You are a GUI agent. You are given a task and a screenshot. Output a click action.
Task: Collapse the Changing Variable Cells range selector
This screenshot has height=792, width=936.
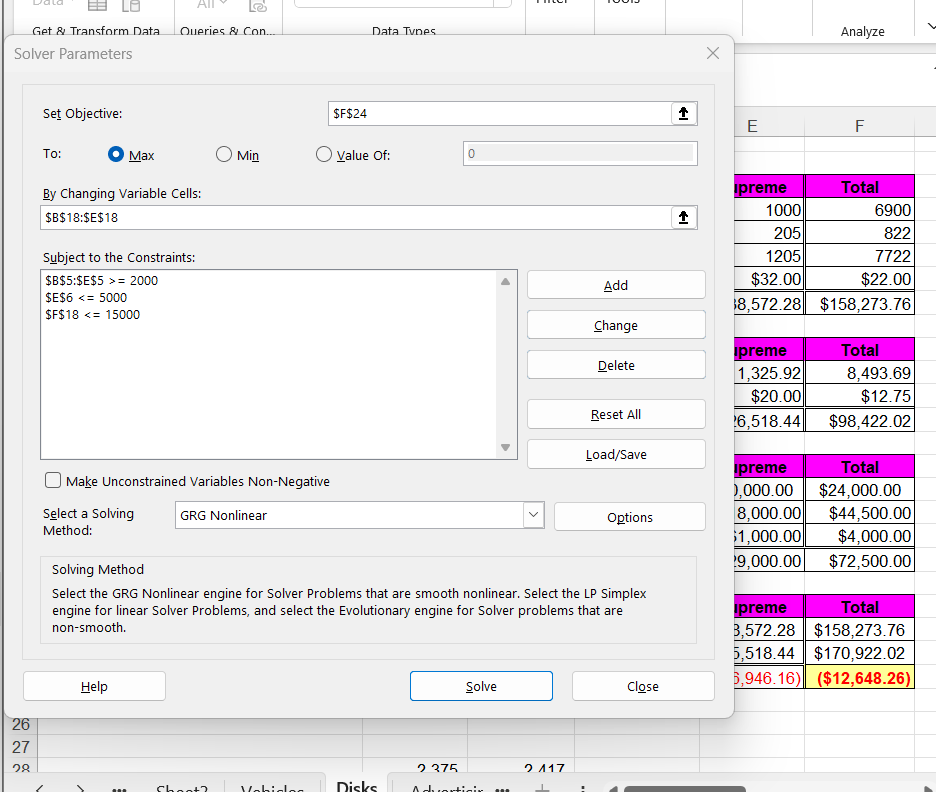tap(683, 217)
